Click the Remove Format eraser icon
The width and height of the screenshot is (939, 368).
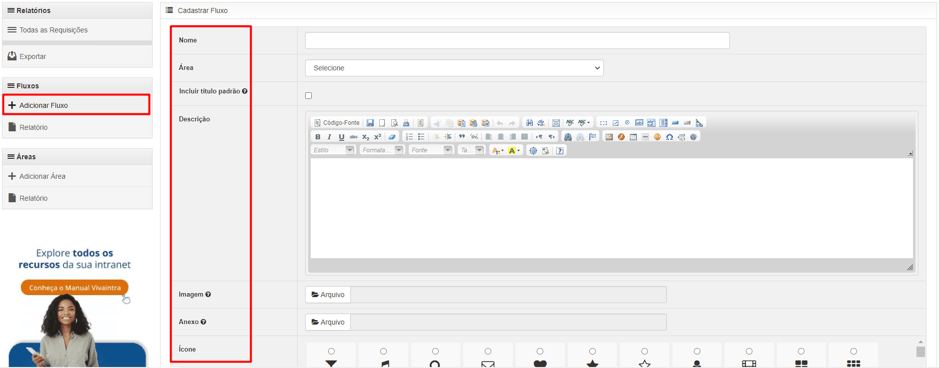coord(392,137)
